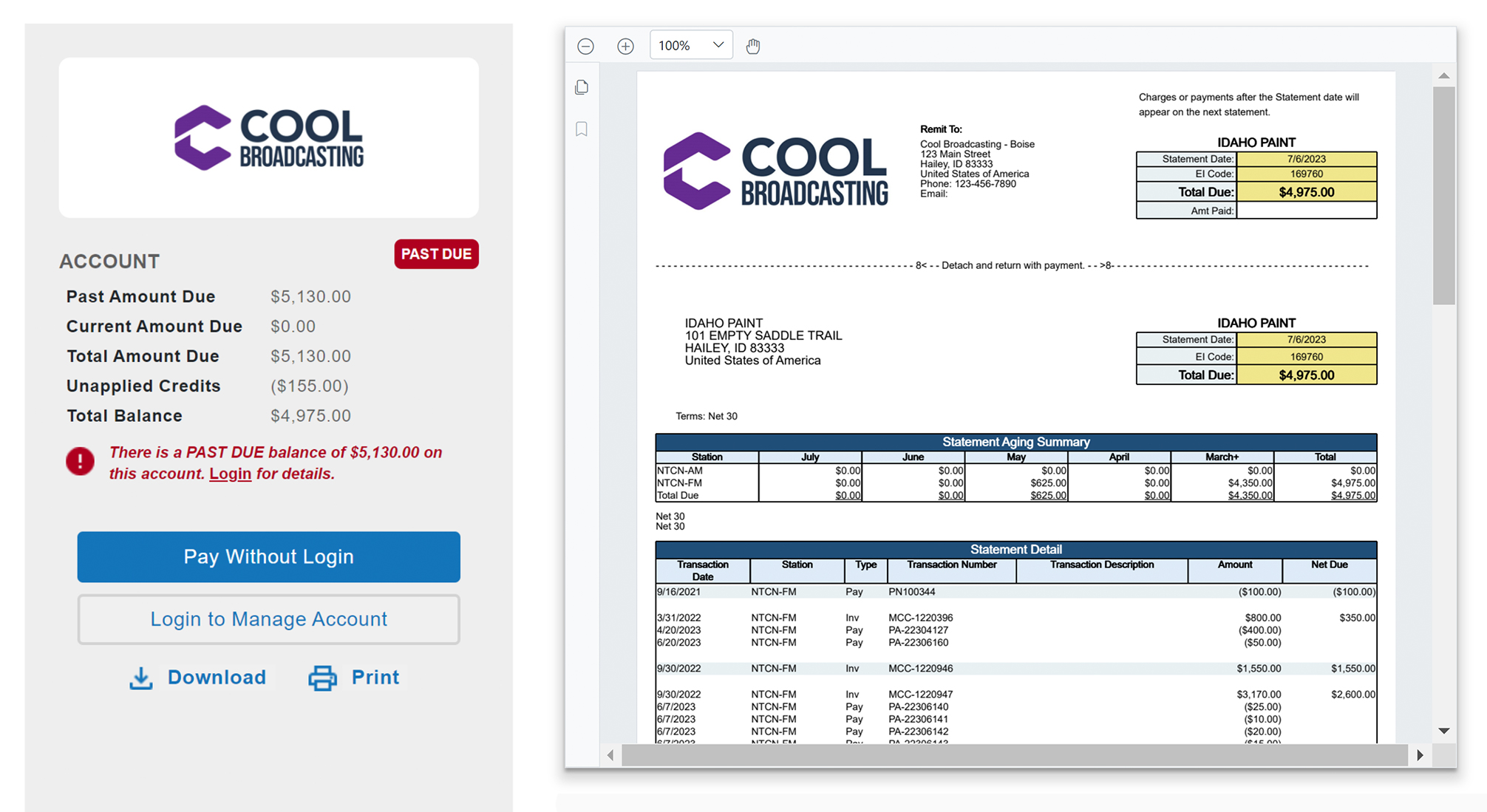Click the PAST DUE badge

tap(436, 254)
